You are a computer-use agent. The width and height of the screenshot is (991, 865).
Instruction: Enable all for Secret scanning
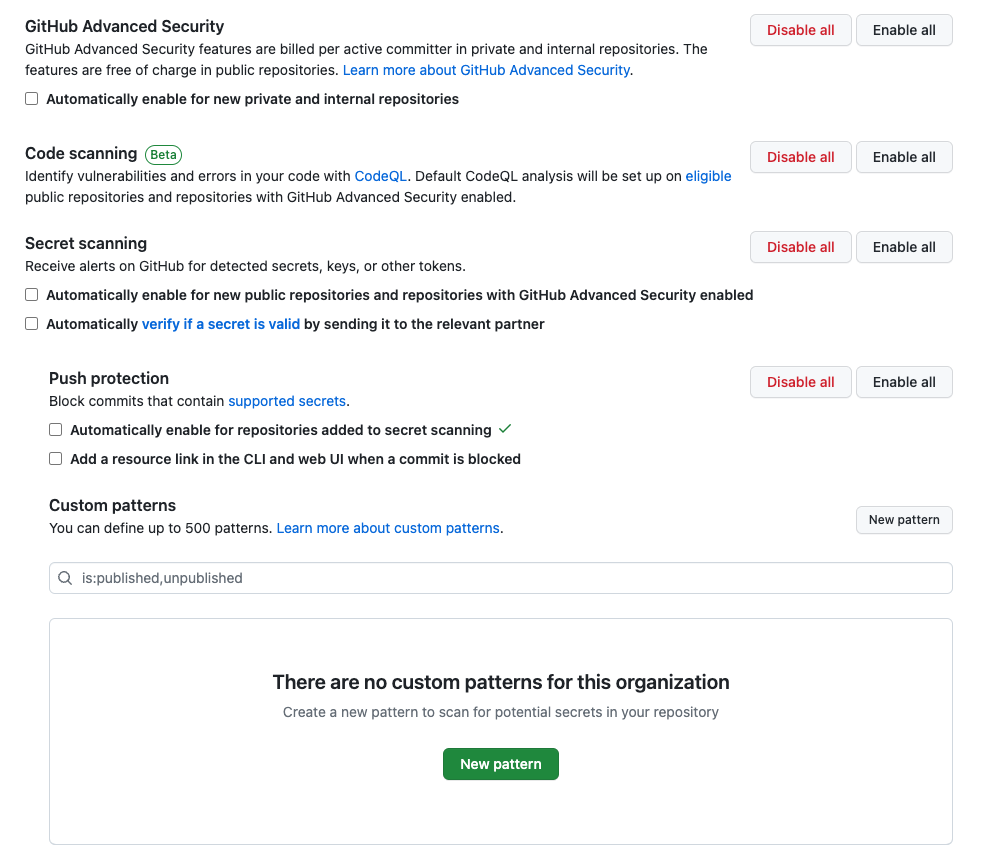pyautogui.click(x=904, y=247)
